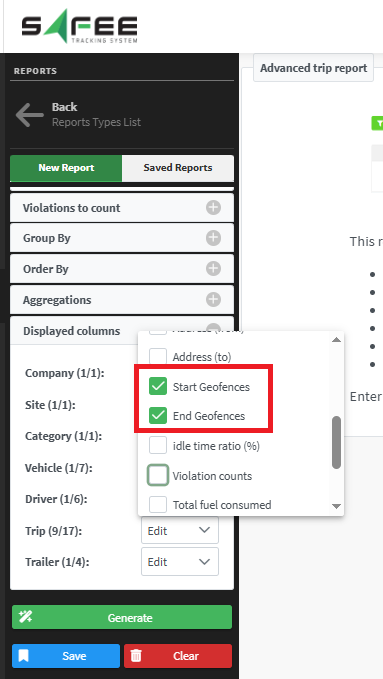Click the dropdown list scrollbar thumb
The image size is (383, 679).
(x=336, y=443)
